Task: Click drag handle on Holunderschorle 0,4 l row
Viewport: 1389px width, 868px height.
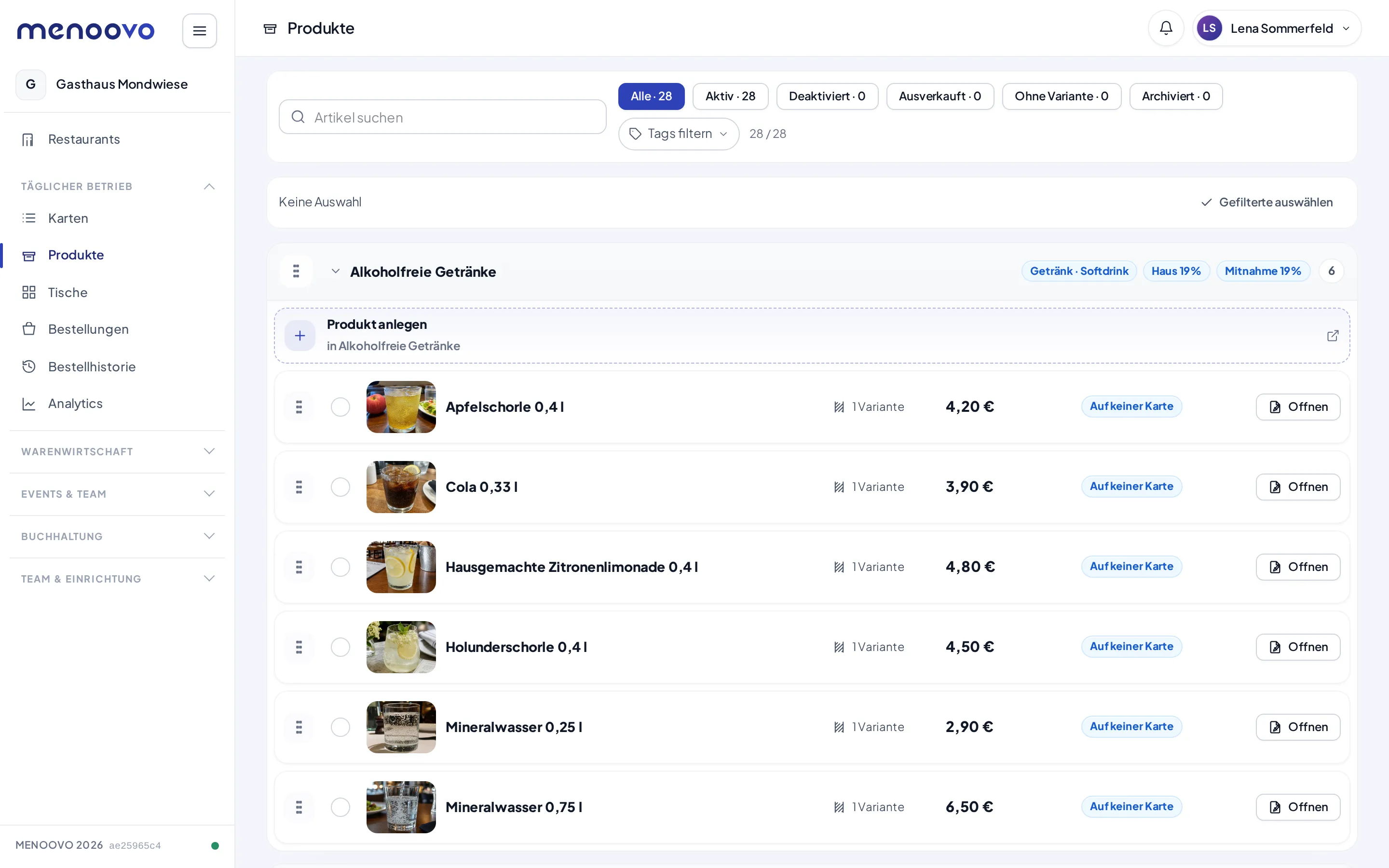Action: tap(299, 647)
